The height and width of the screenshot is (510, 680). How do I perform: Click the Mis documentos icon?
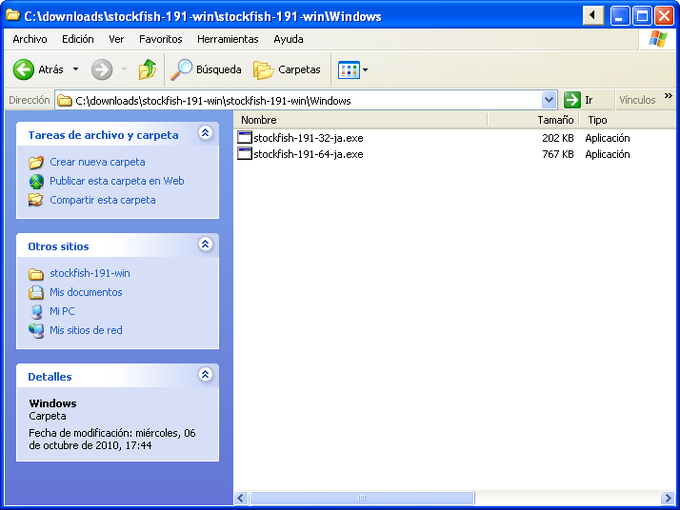click(x=36, y=292)
